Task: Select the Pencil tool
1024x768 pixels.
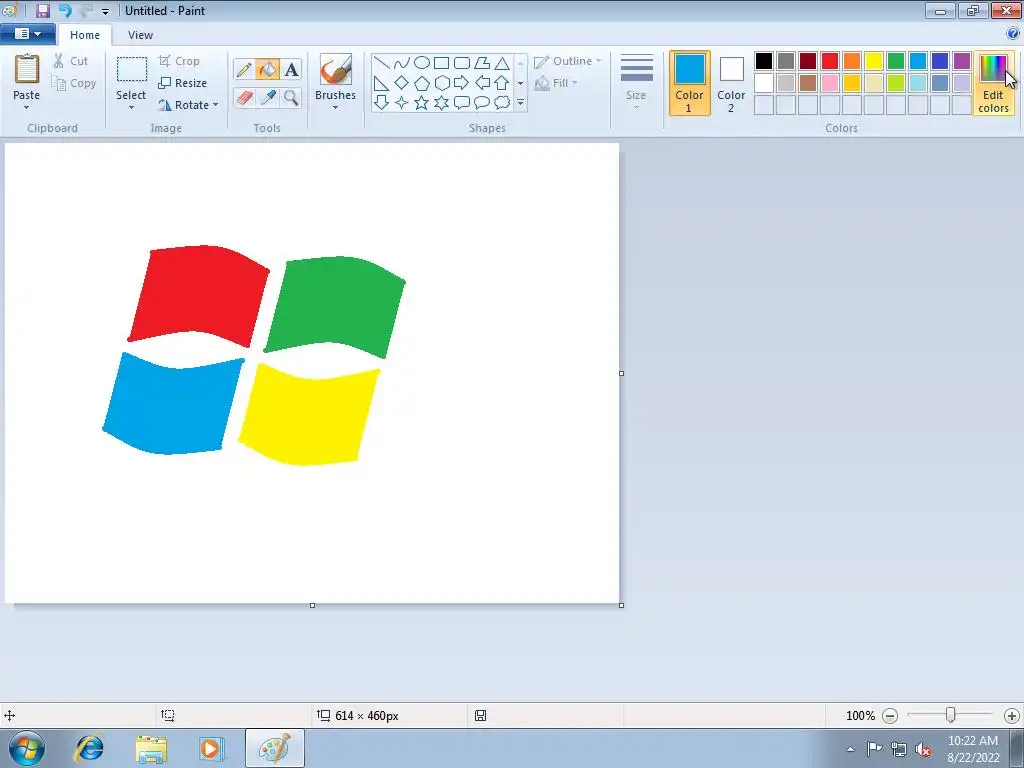Action: 244,69
